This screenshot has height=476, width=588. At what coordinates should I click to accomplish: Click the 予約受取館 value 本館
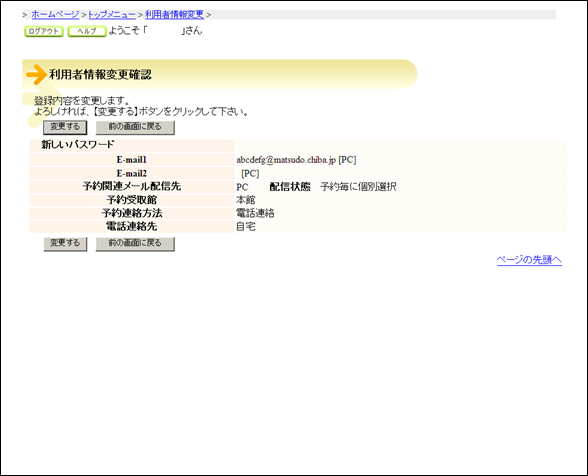246,200
